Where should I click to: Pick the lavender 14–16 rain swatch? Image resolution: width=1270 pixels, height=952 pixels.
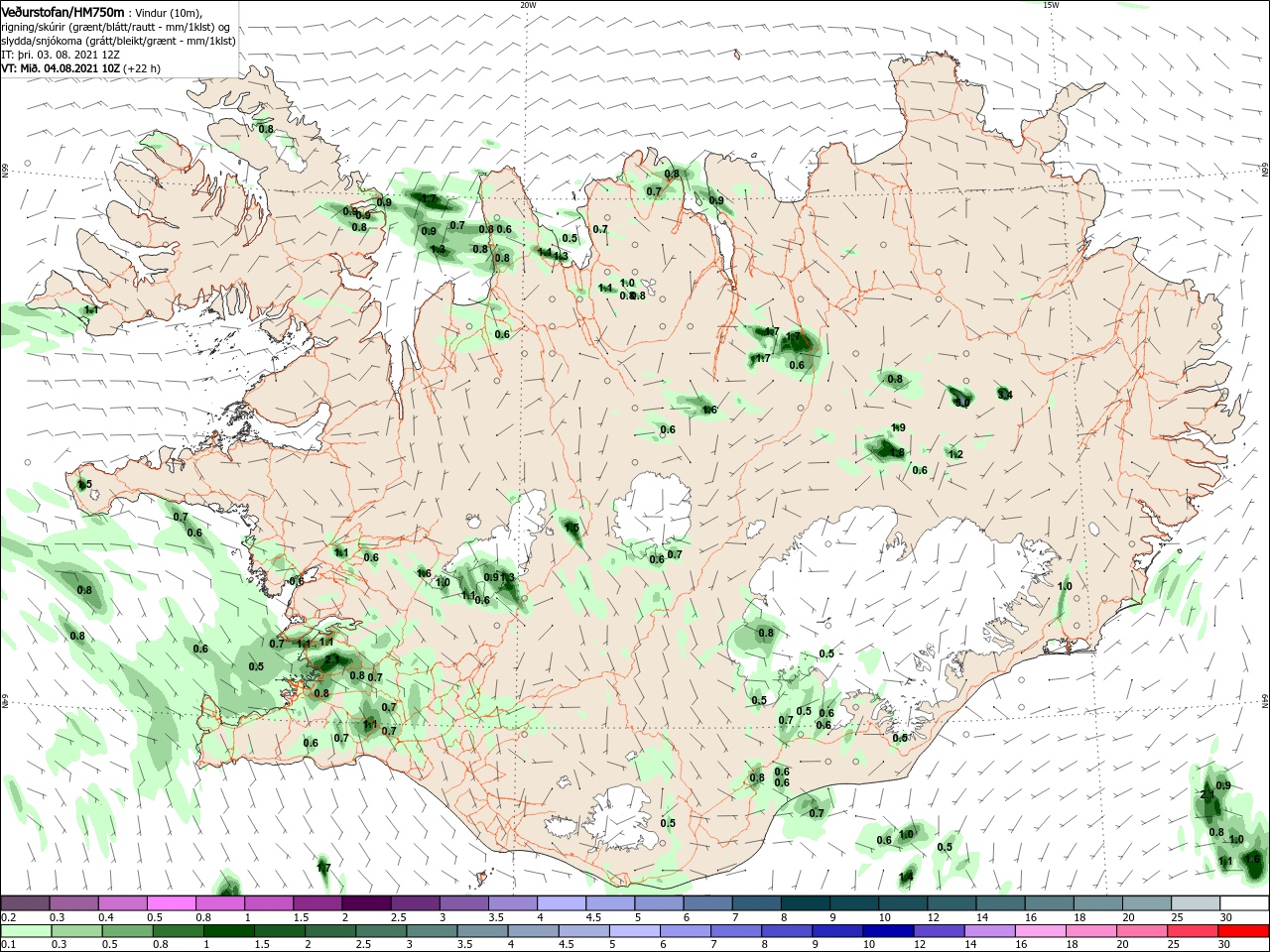[x=988, y=931]
